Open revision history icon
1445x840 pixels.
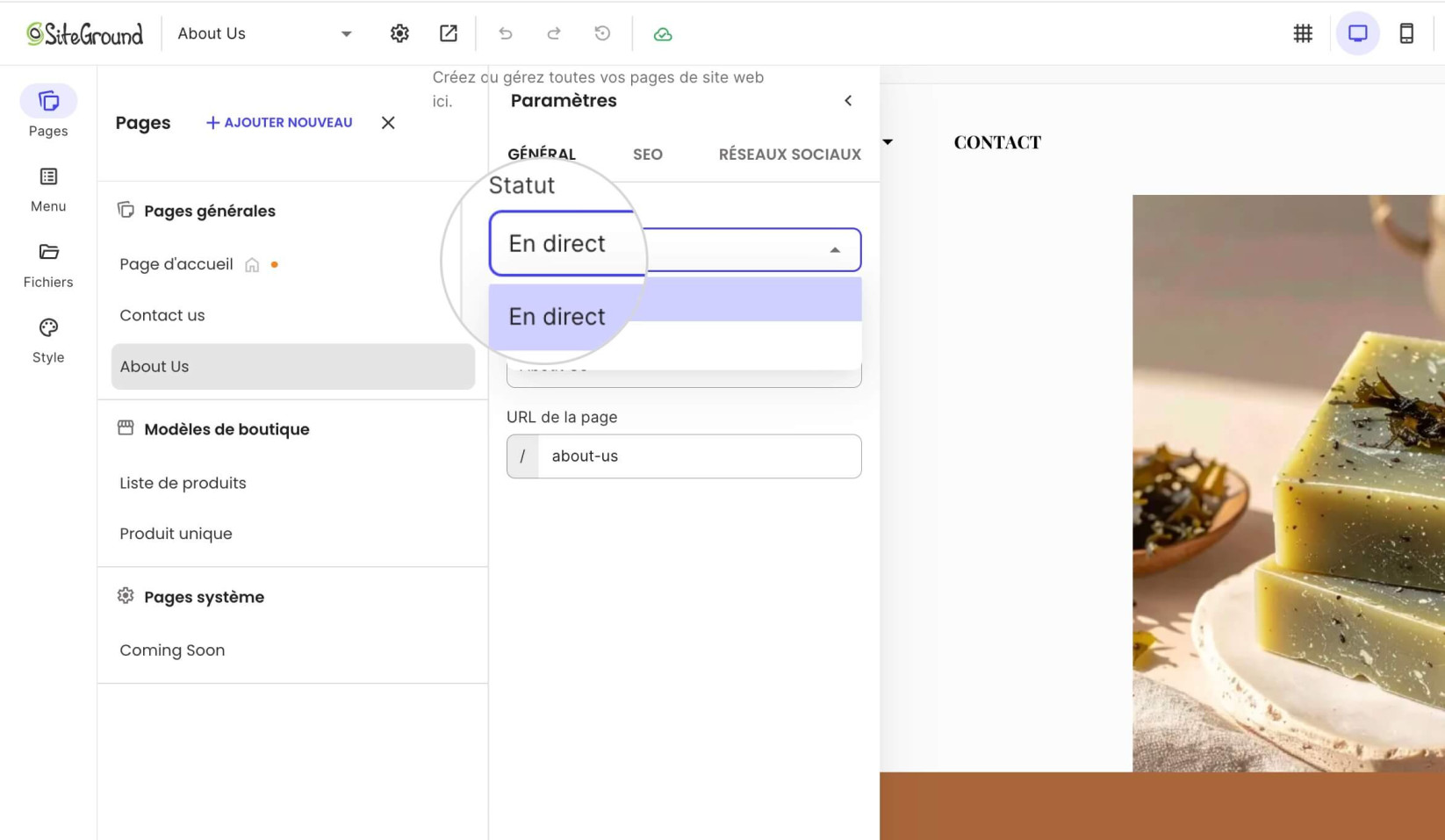602,33
